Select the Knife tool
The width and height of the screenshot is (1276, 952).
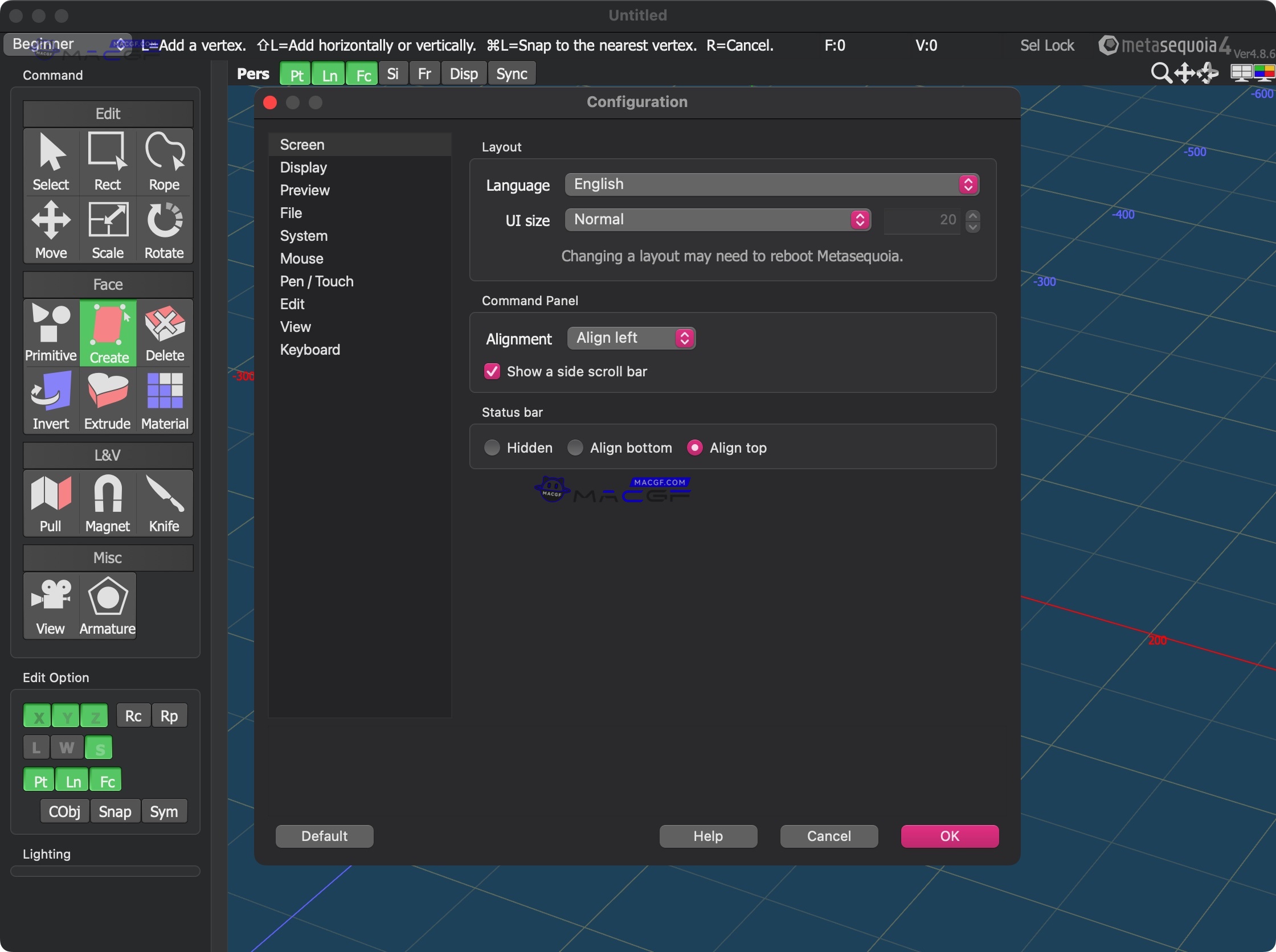tap(163, 503)
